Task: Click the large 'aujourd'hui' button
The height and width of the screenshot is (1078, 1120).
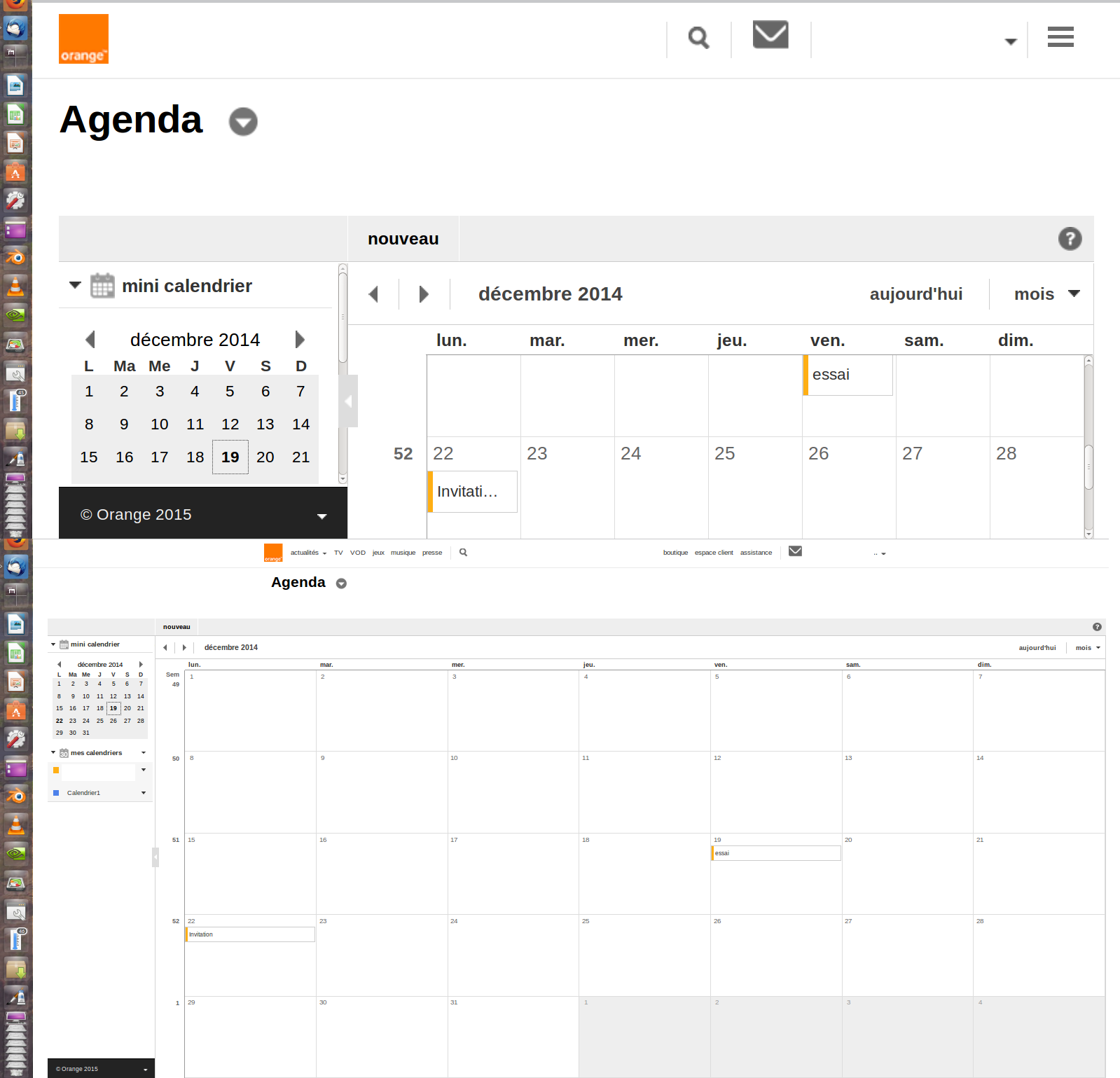Action: (x=916, y=294)
